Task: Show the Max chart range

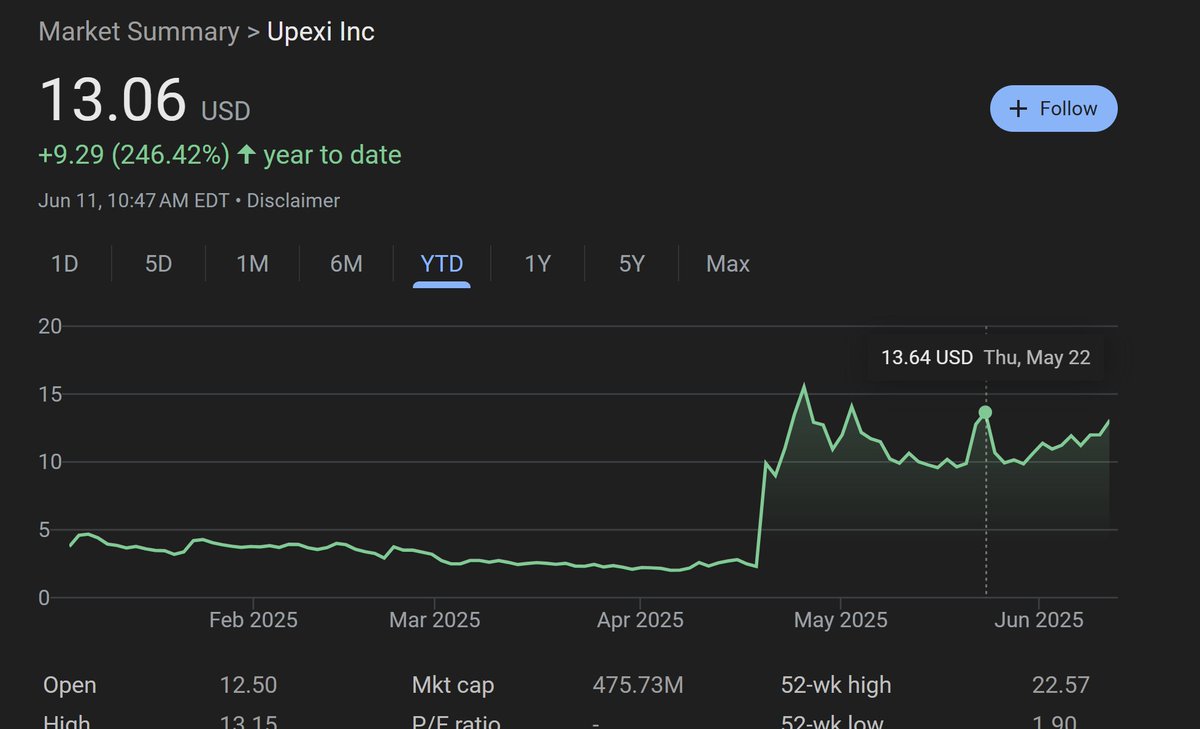Action: tap(728, 264)
